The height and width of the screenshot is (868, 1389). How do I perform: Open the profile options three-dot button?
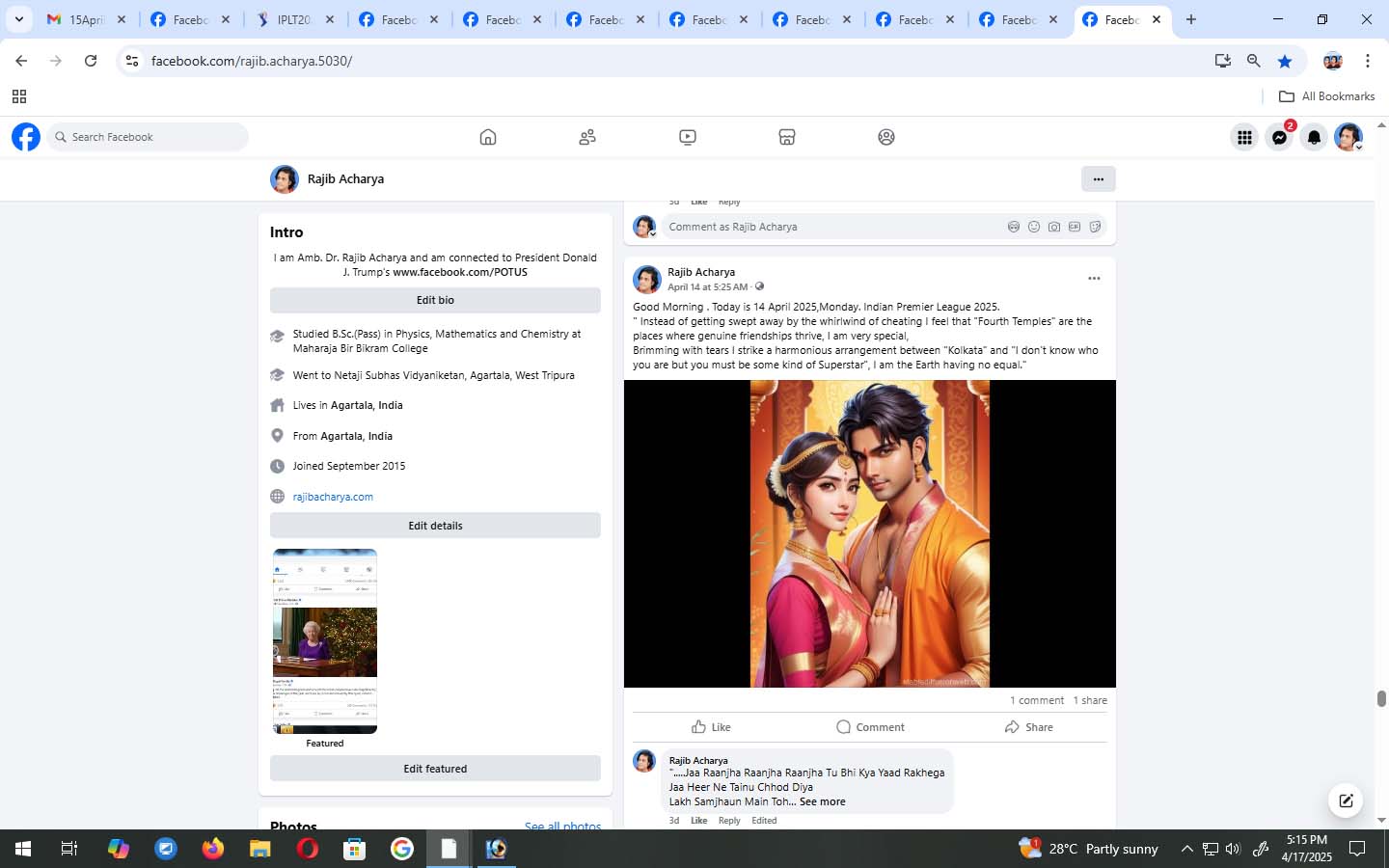(1098, 178)
